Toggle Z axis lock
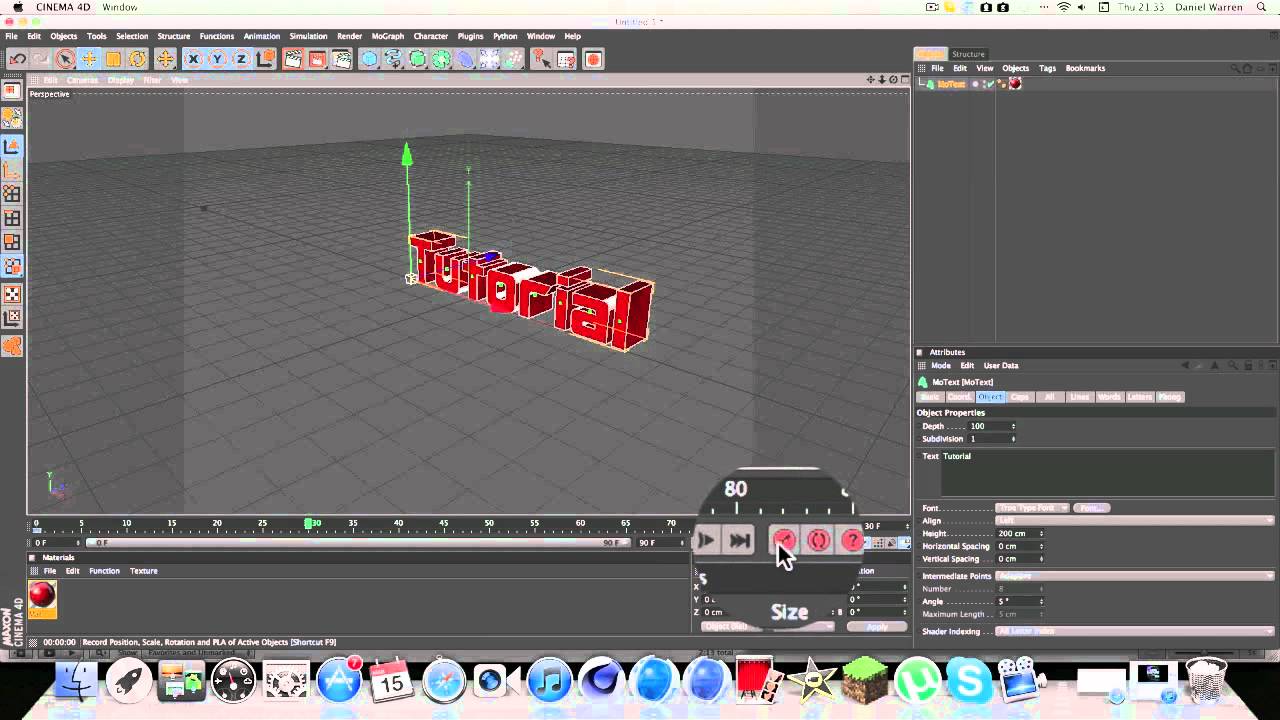This screenshot has width=1280, height=720. point(241,59)
